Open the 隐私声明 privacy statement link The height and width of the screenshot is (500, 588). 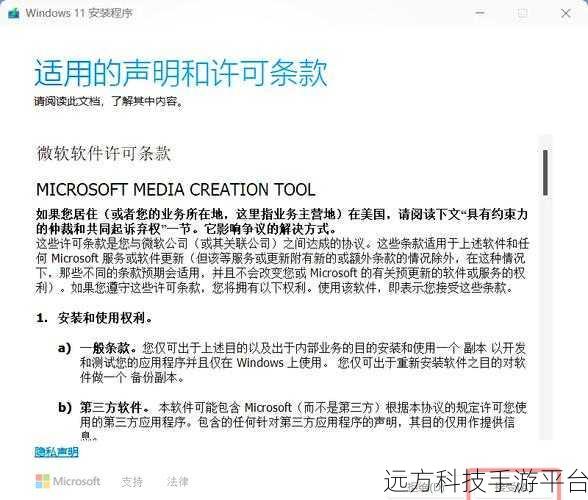57,452
